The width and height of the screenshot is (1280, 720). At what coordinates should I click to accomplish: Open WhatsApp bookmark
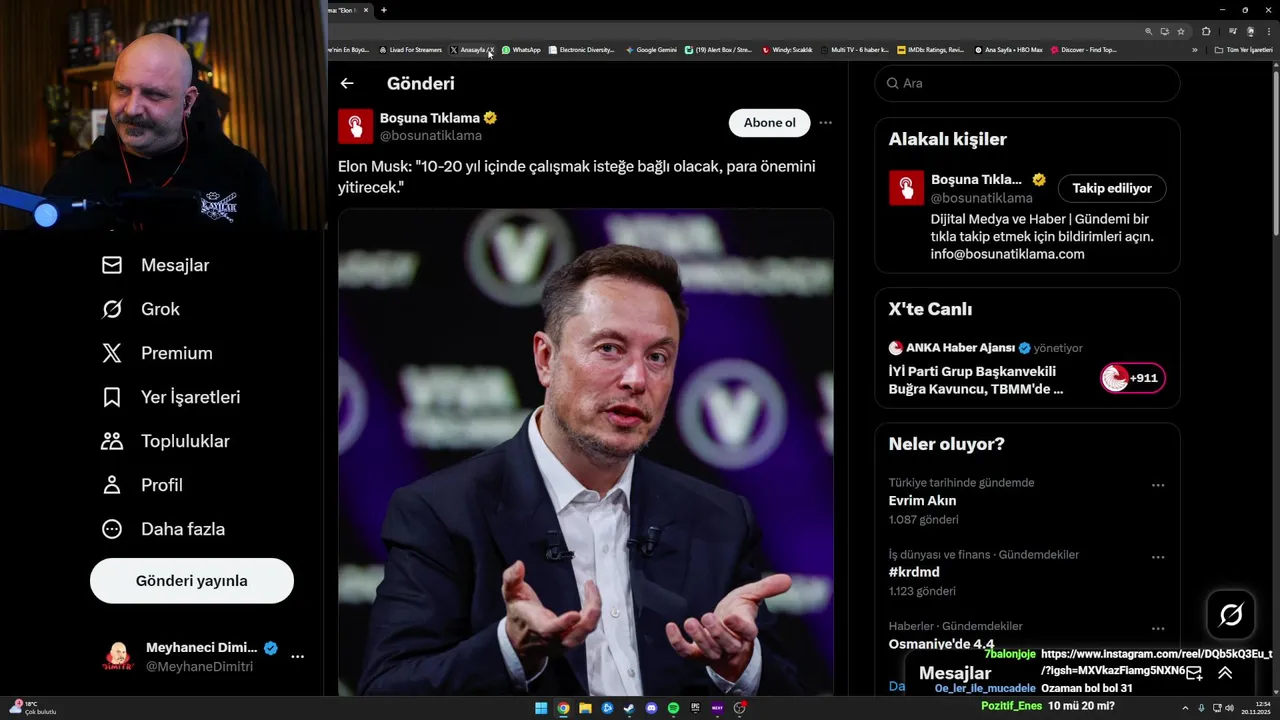coord(521,50)
